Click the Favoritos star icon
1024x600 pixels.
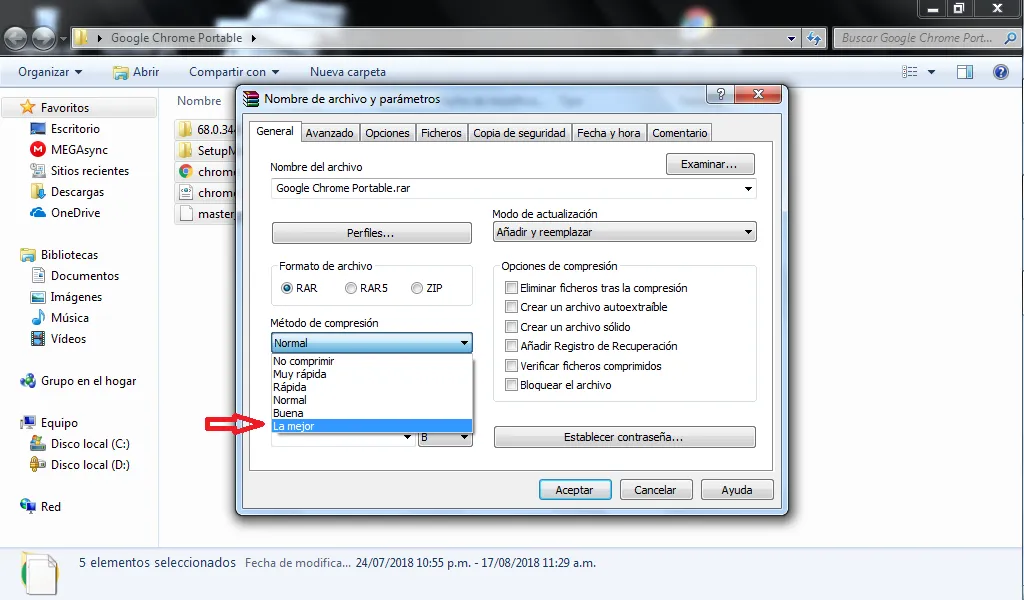click(x=27, y=107)
